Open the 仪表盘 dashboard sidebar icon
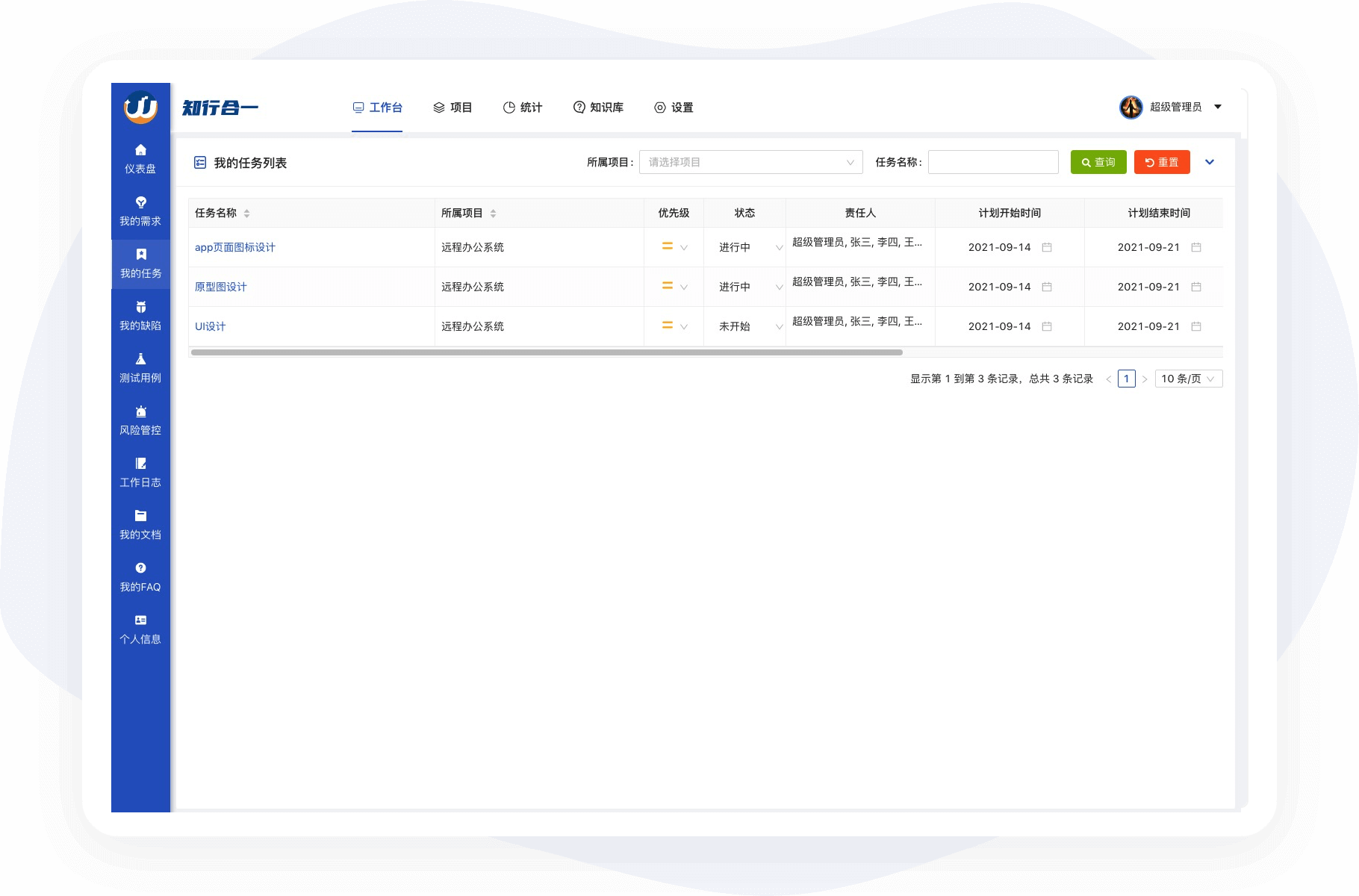 click(140, 151)
